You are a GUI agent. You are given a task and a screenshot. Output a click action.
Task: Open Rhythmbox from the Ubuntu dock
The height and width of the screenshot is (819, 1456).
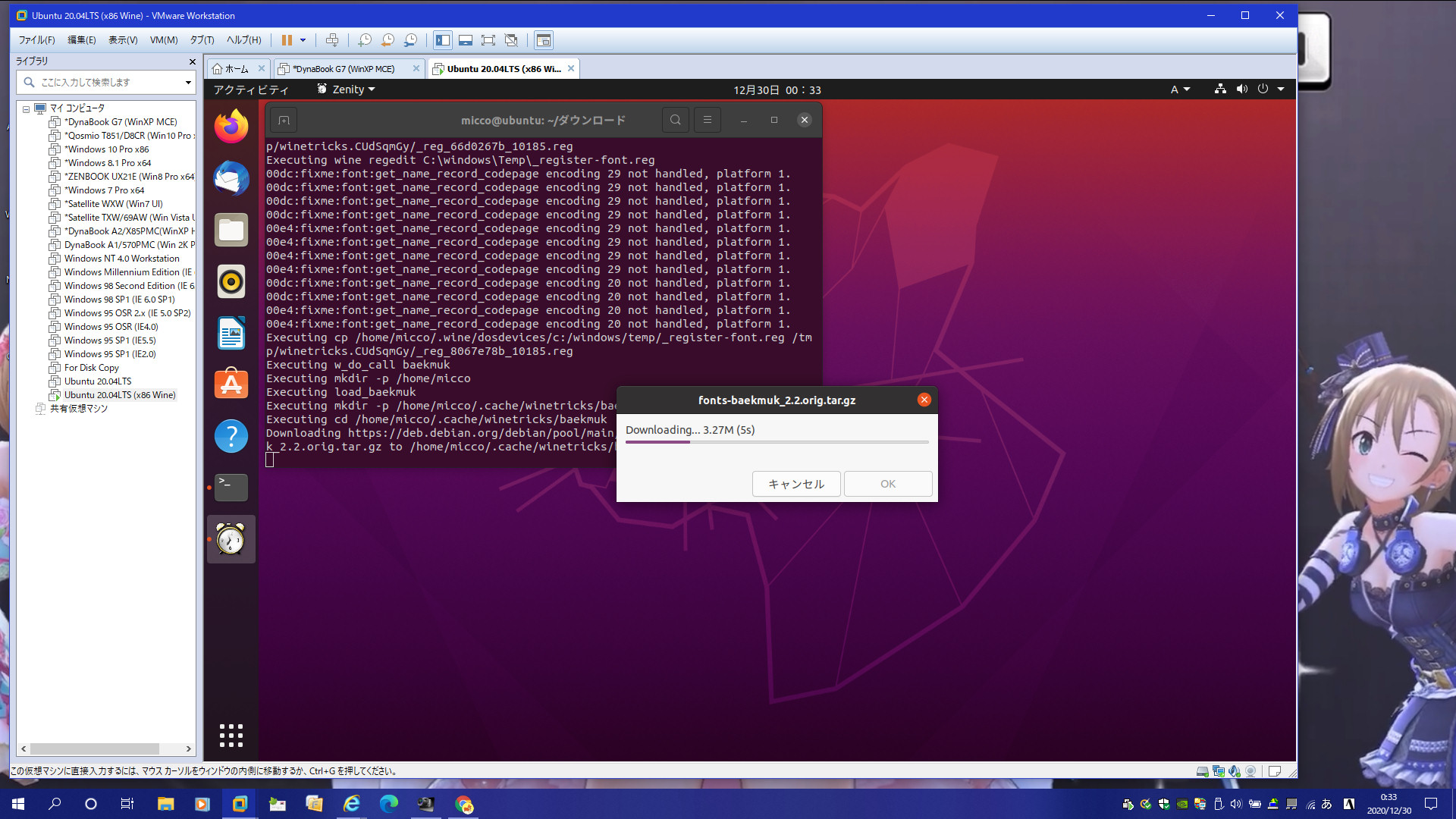[x=231, y=281]
